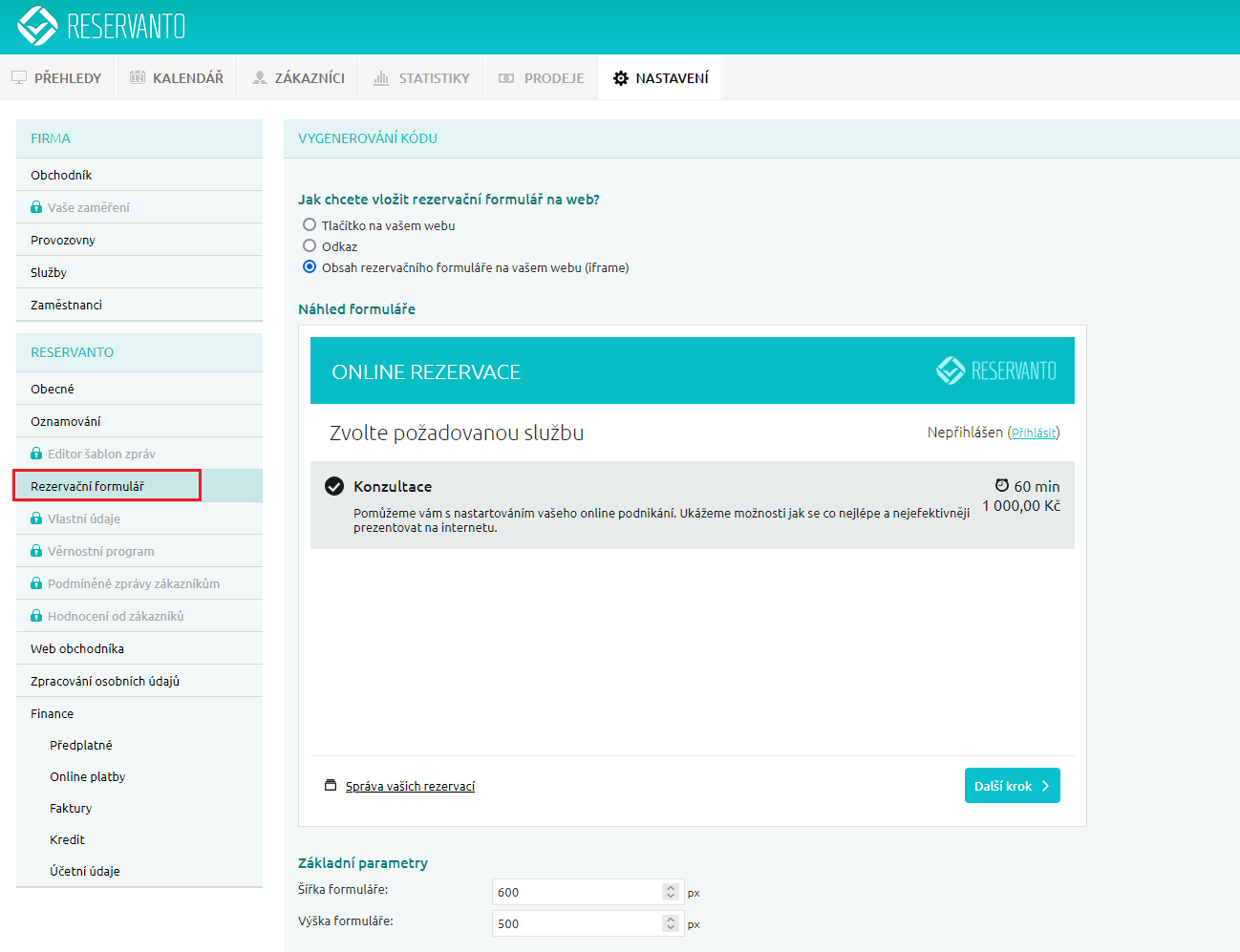This screenshot has width=1240, height=952.
Task: Open the Zákazníci tab
Action: coord(298,78)
